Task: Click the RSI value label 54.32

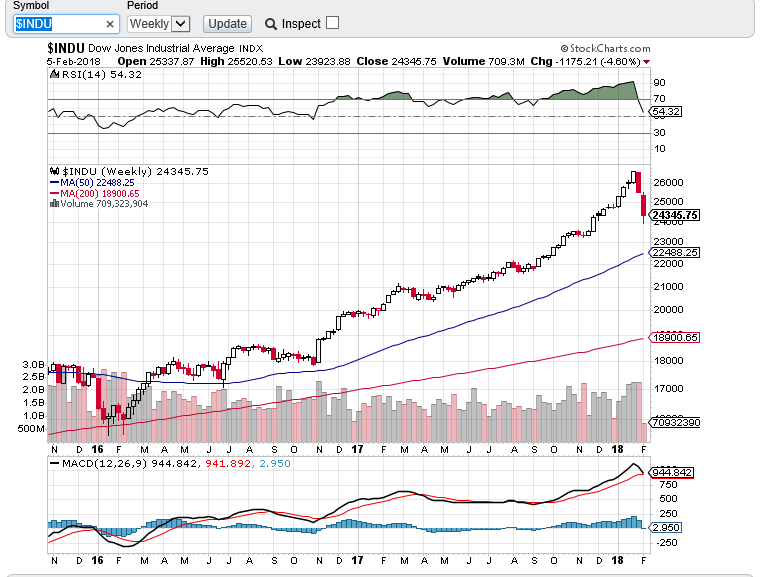Action: click(666, 112)
